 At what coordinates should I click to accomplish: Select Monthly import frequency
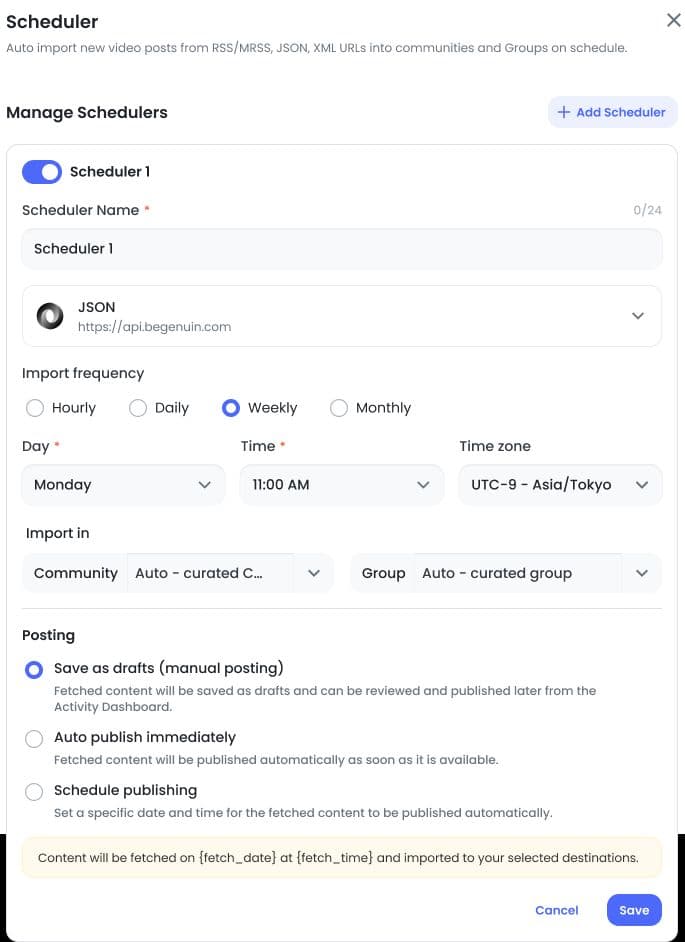(x=339, y=408)
